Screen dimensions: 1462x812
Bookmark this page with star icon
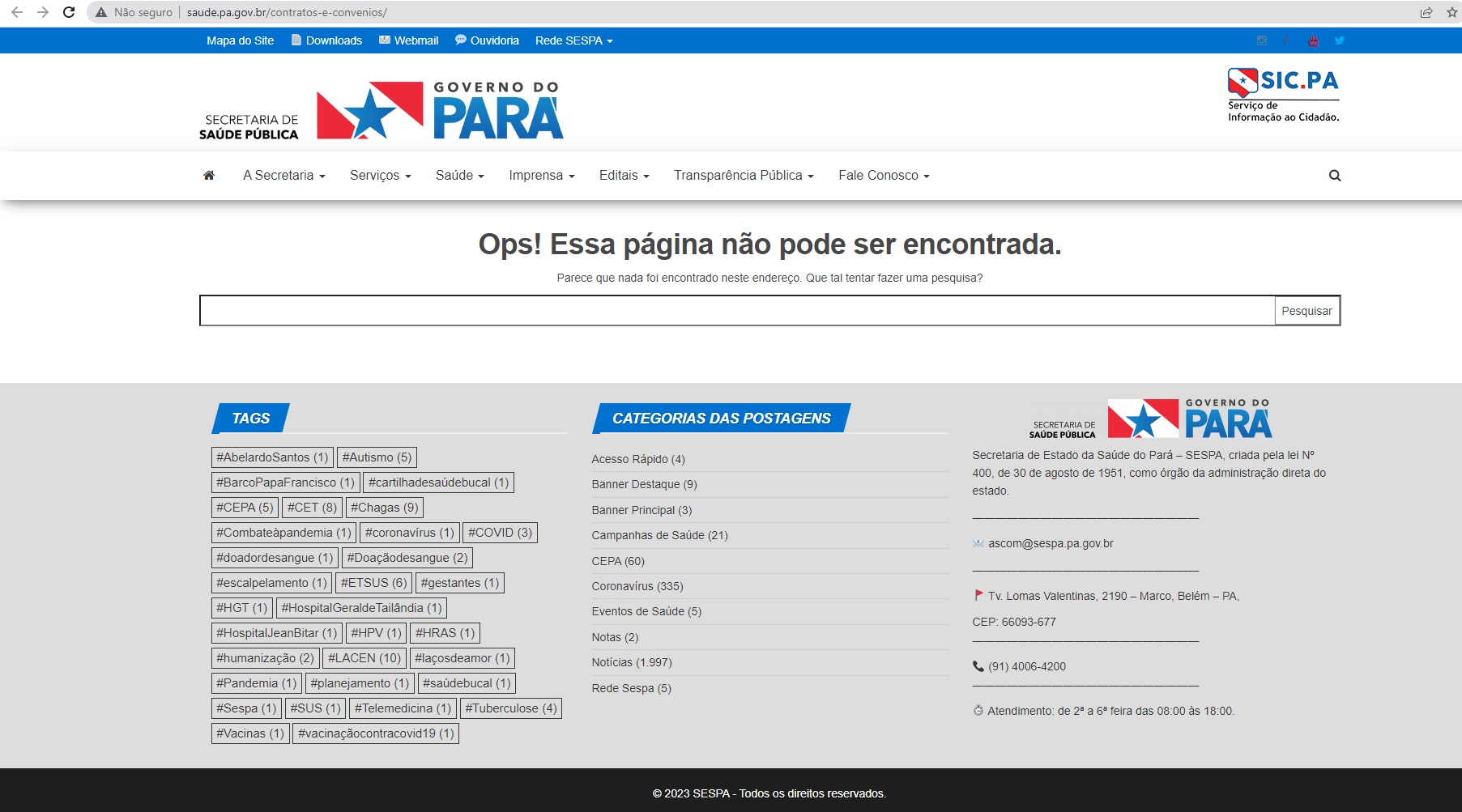pyautogui.click(x=1451, y=12)
